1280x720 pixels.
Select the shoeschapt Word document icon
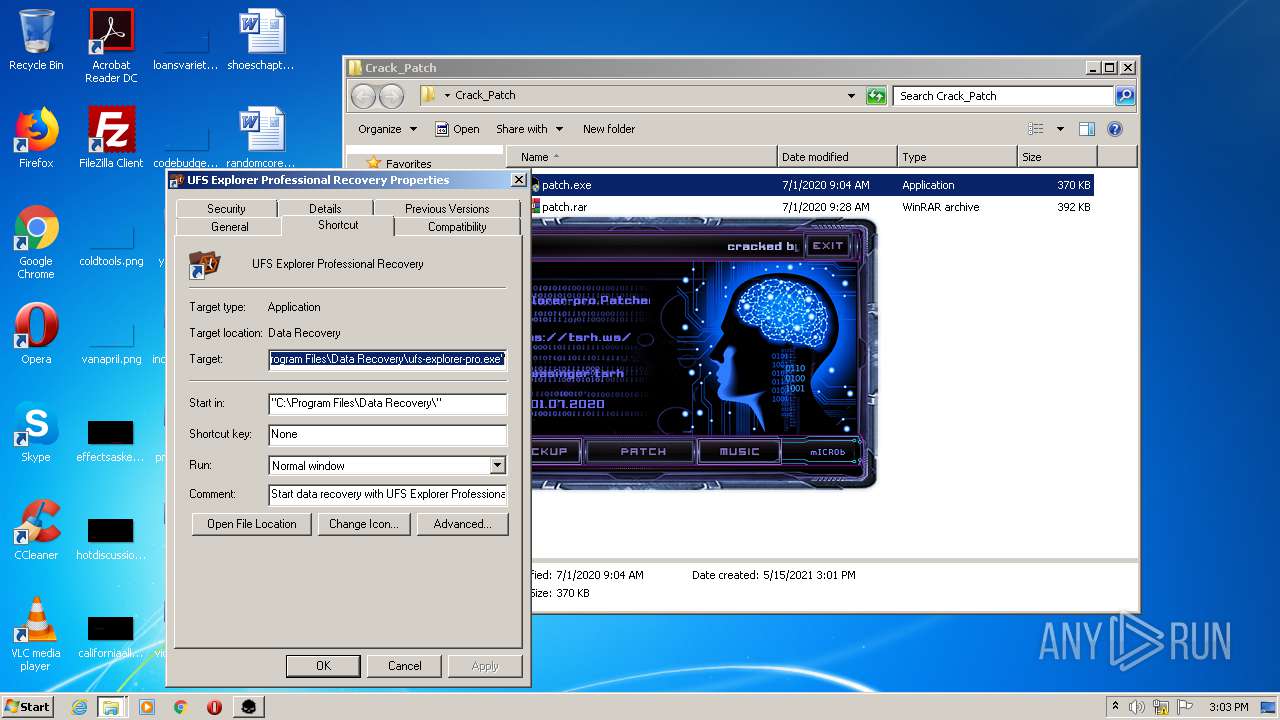[x=261, y=40]
